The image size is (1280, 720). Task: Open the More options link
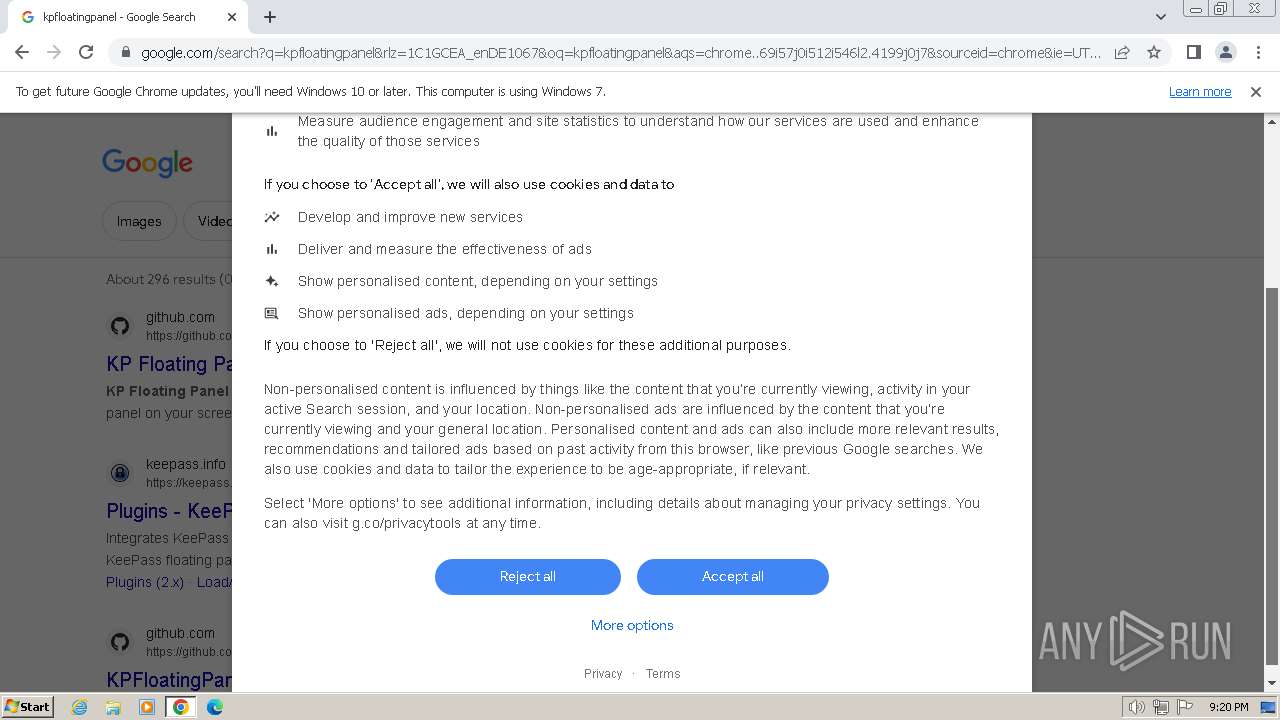(632, 626)
